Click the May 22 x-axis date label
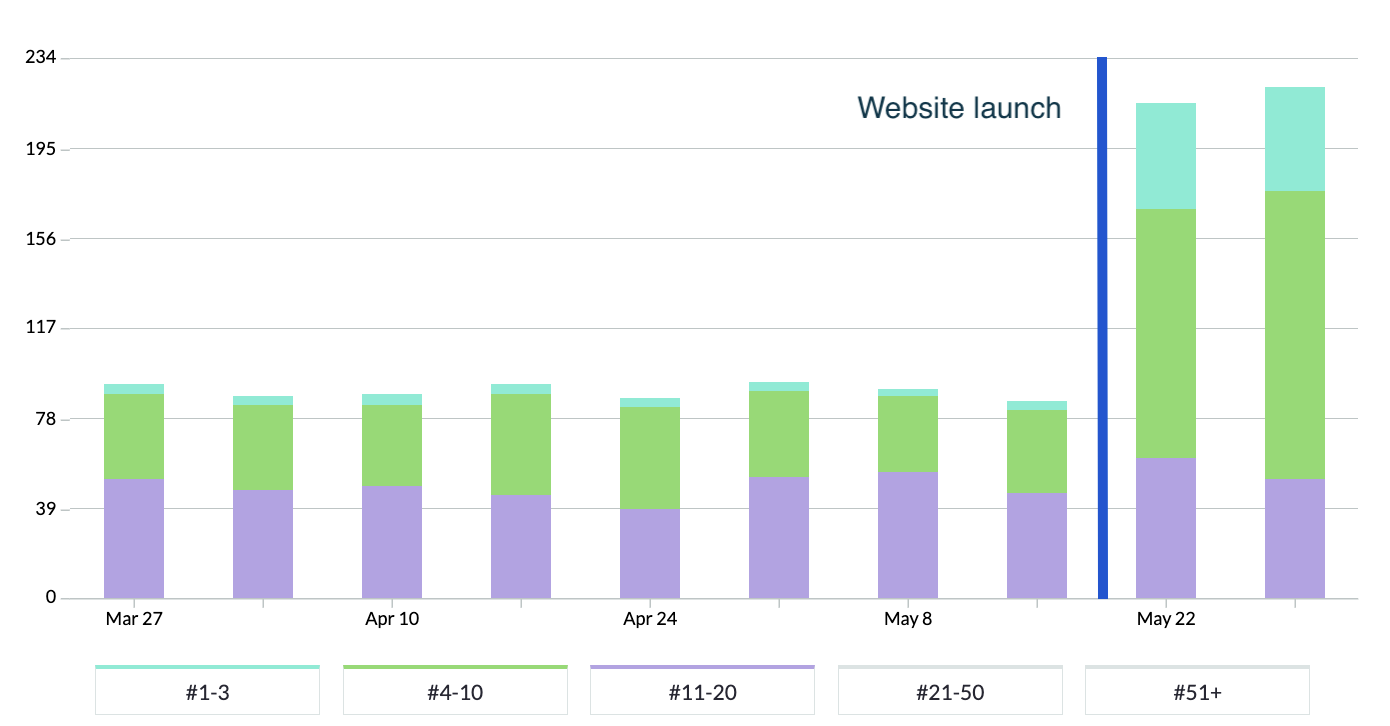Viewport: 1390px width, 726px height. 1166,620
